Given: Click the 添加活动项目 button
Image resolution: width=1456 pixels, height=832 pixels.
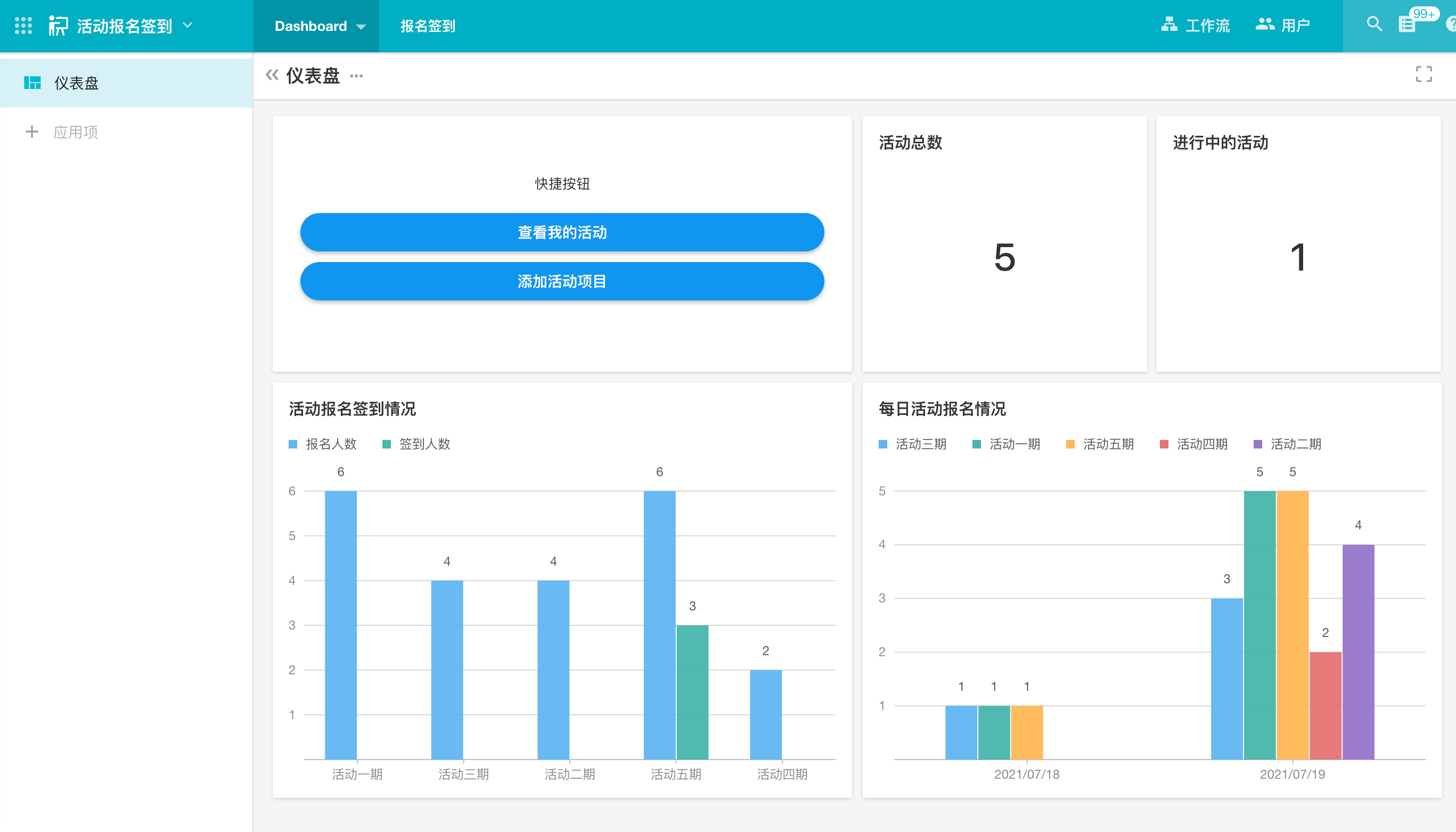Looking at the screenshot, I should click(x=561, y=281).
